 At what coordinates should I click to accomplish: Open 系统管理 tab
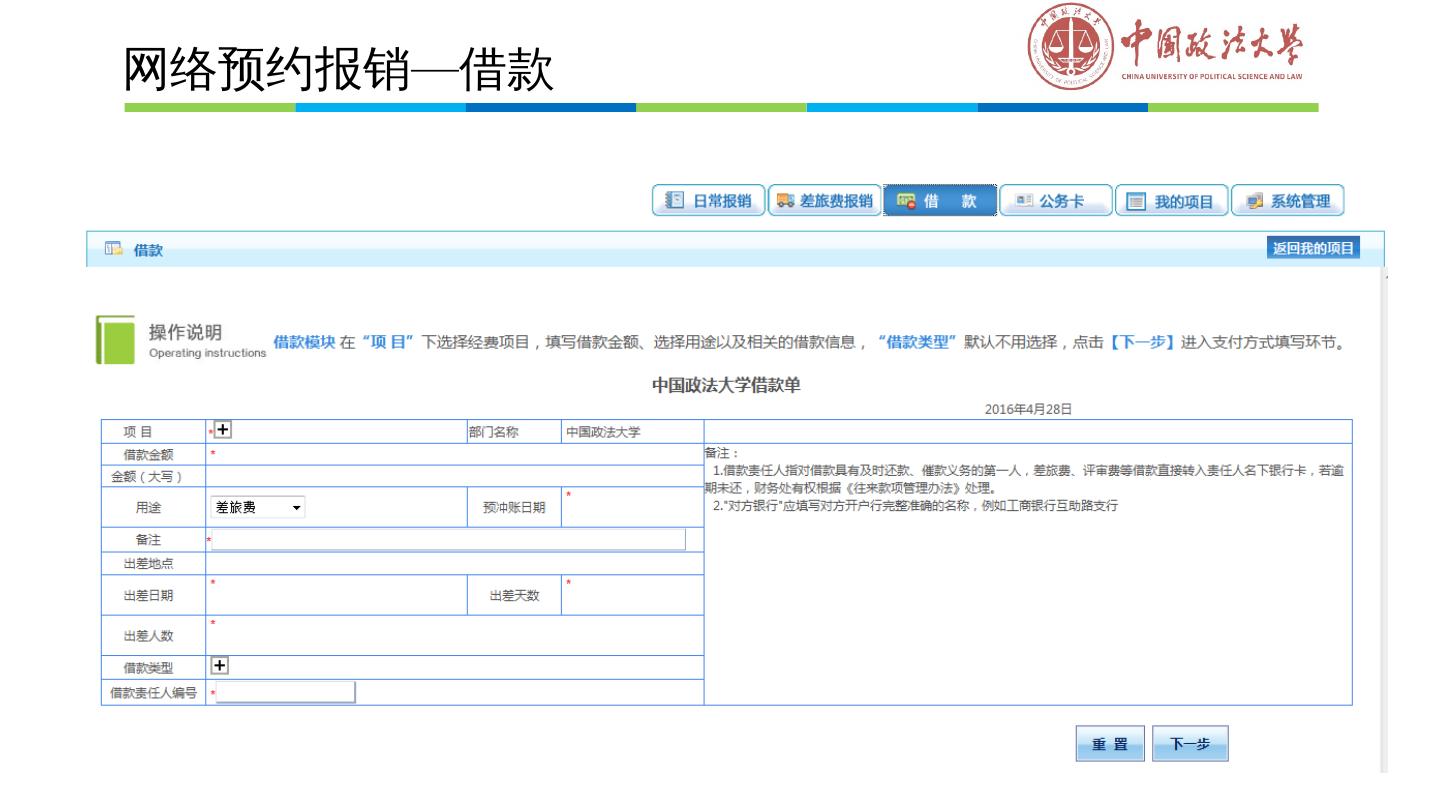pos(1288,201)
